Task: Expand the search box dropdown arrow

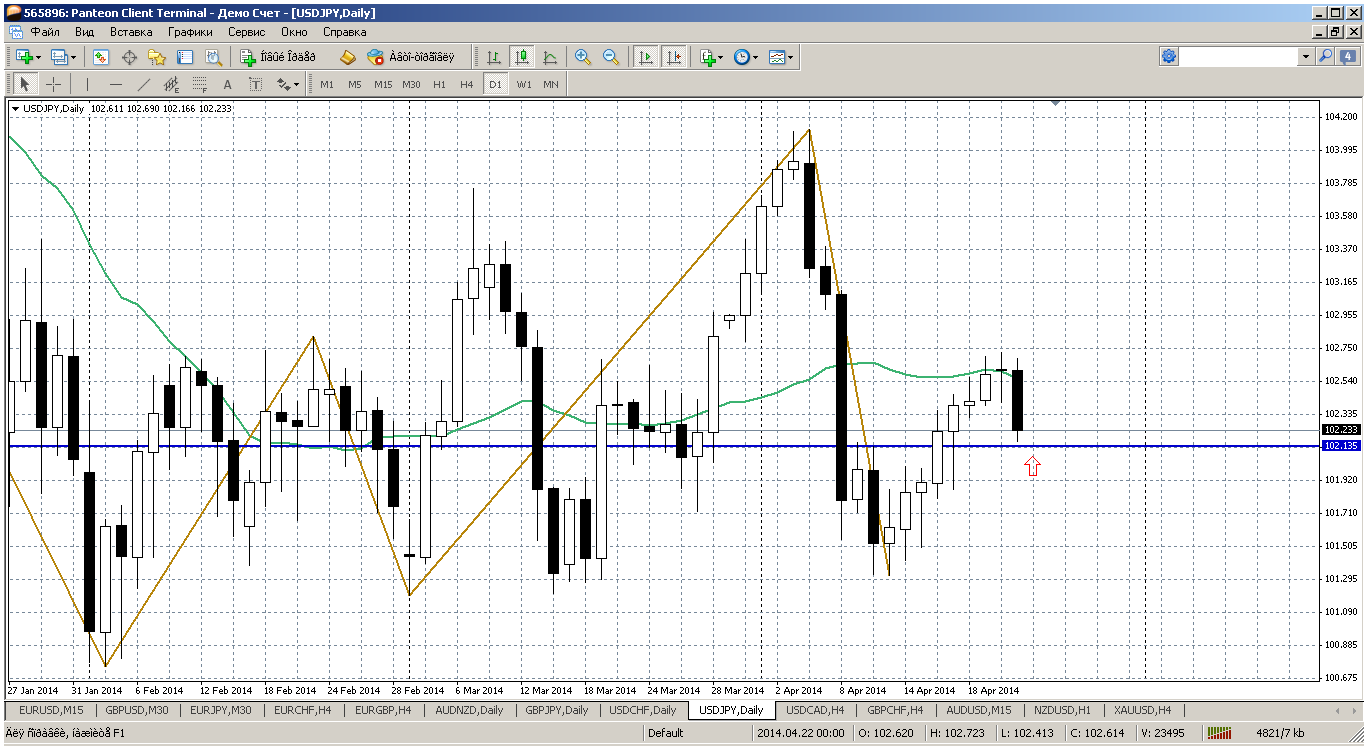Action: 1306,57
